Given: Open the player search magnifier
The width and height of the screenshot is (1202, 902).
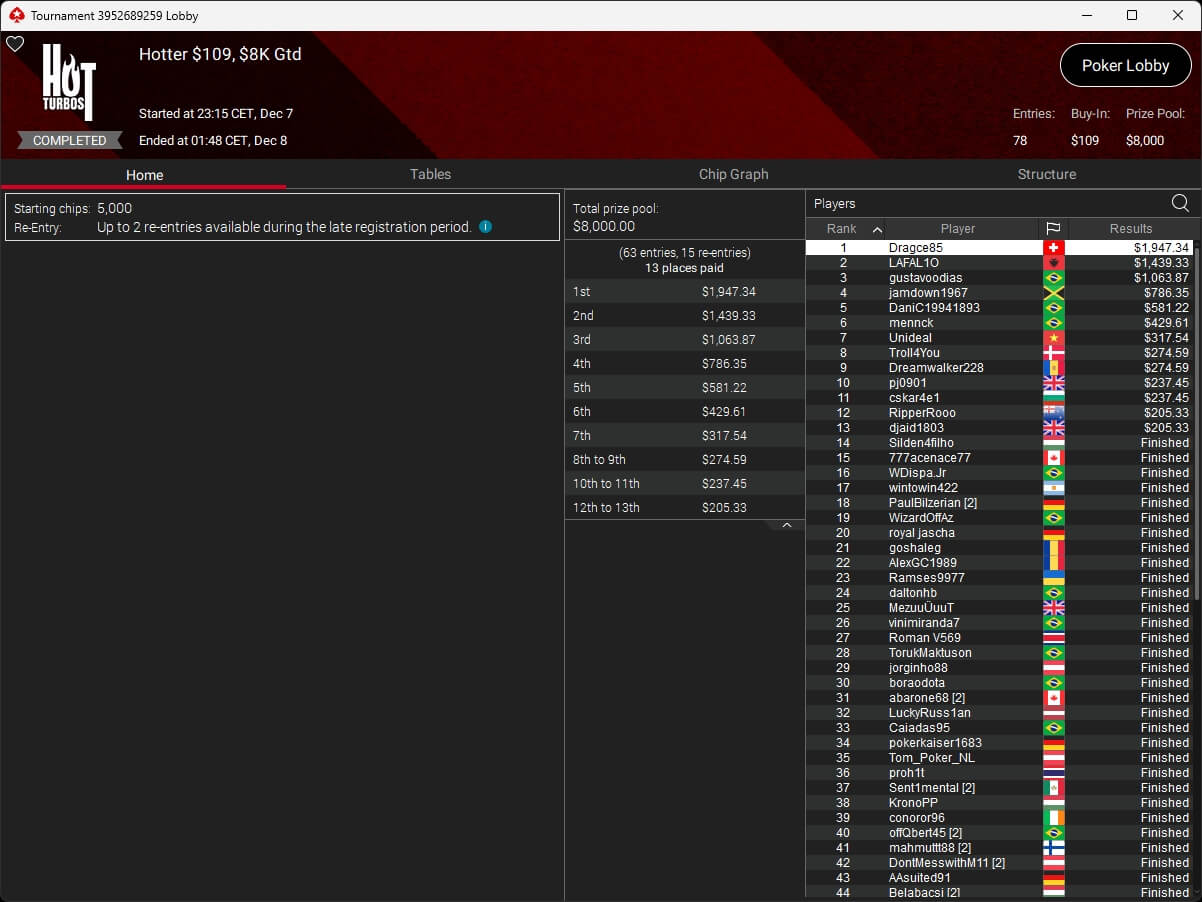Looking at the screenshot, I should pyautogui.click(x=1180, y=204).
